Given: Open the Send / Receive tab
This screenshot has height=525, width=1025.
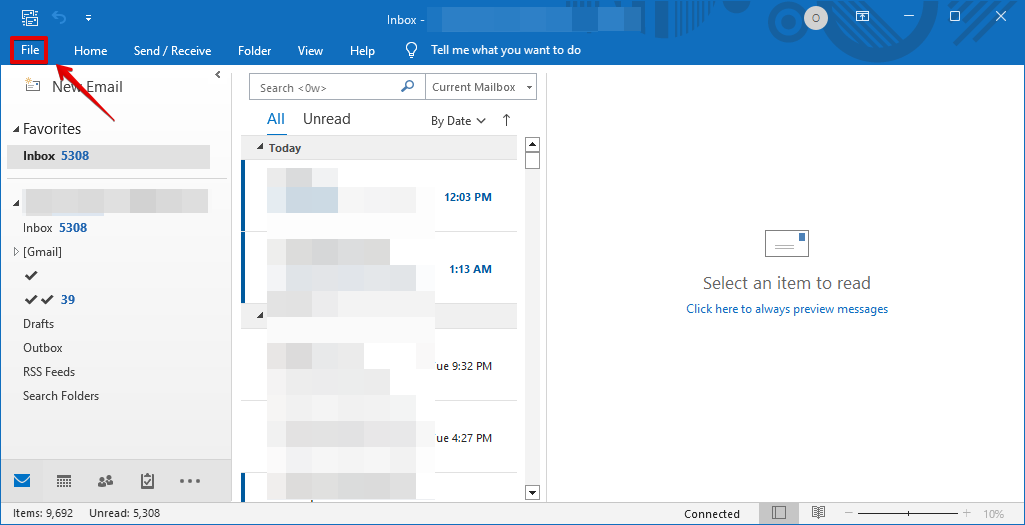Looking at the screenshot, I should pos(173,50).
